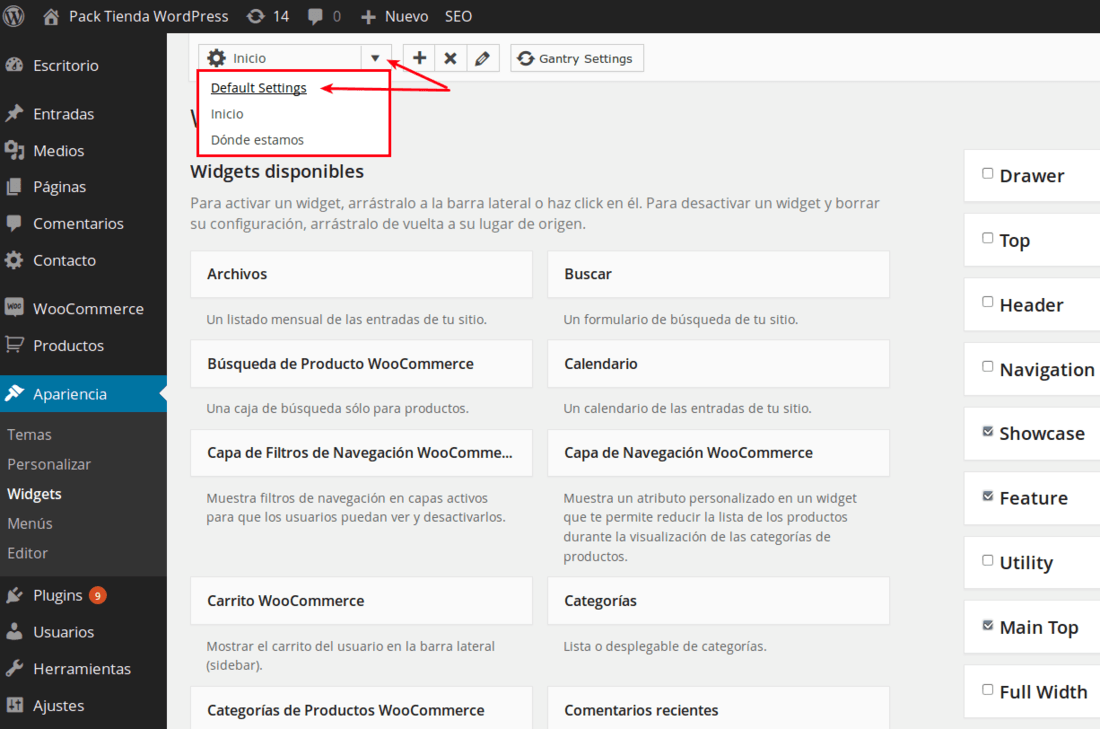Open Widgets under Apariencia

34,494
